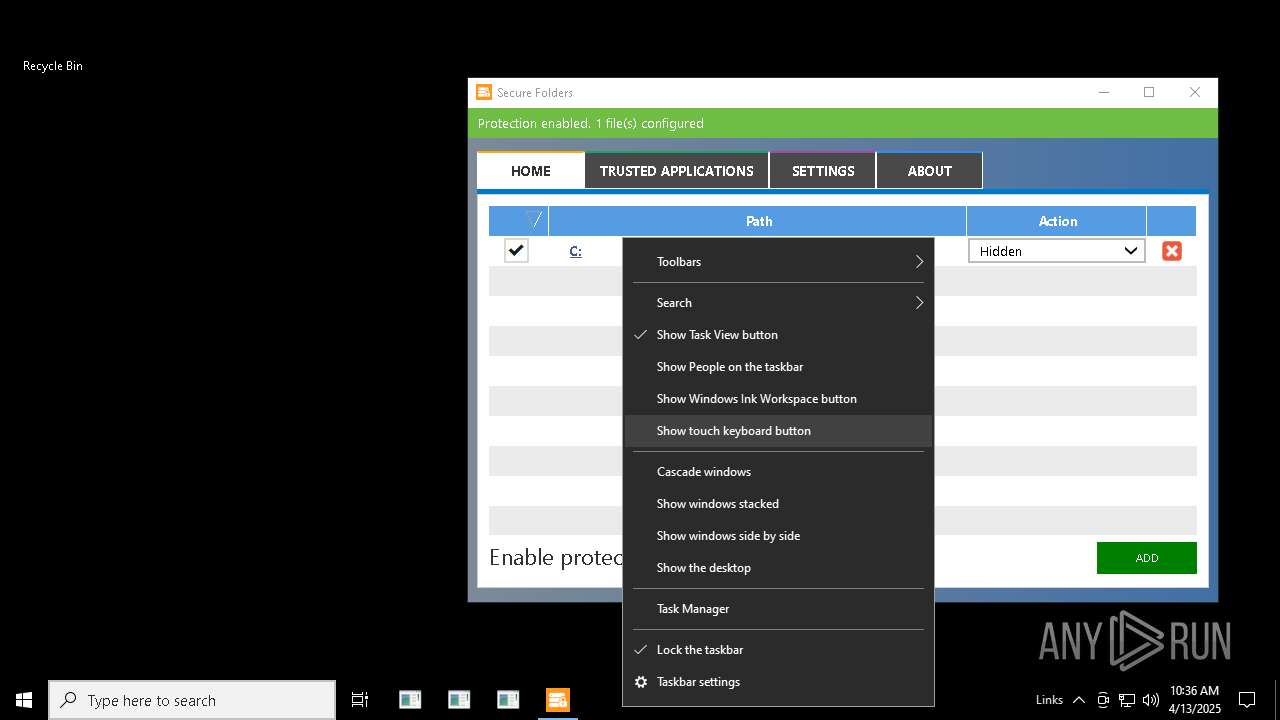Click the Meet Now tray icon
Viewport: 1280px width, 720px height.
coord(1103,700)
